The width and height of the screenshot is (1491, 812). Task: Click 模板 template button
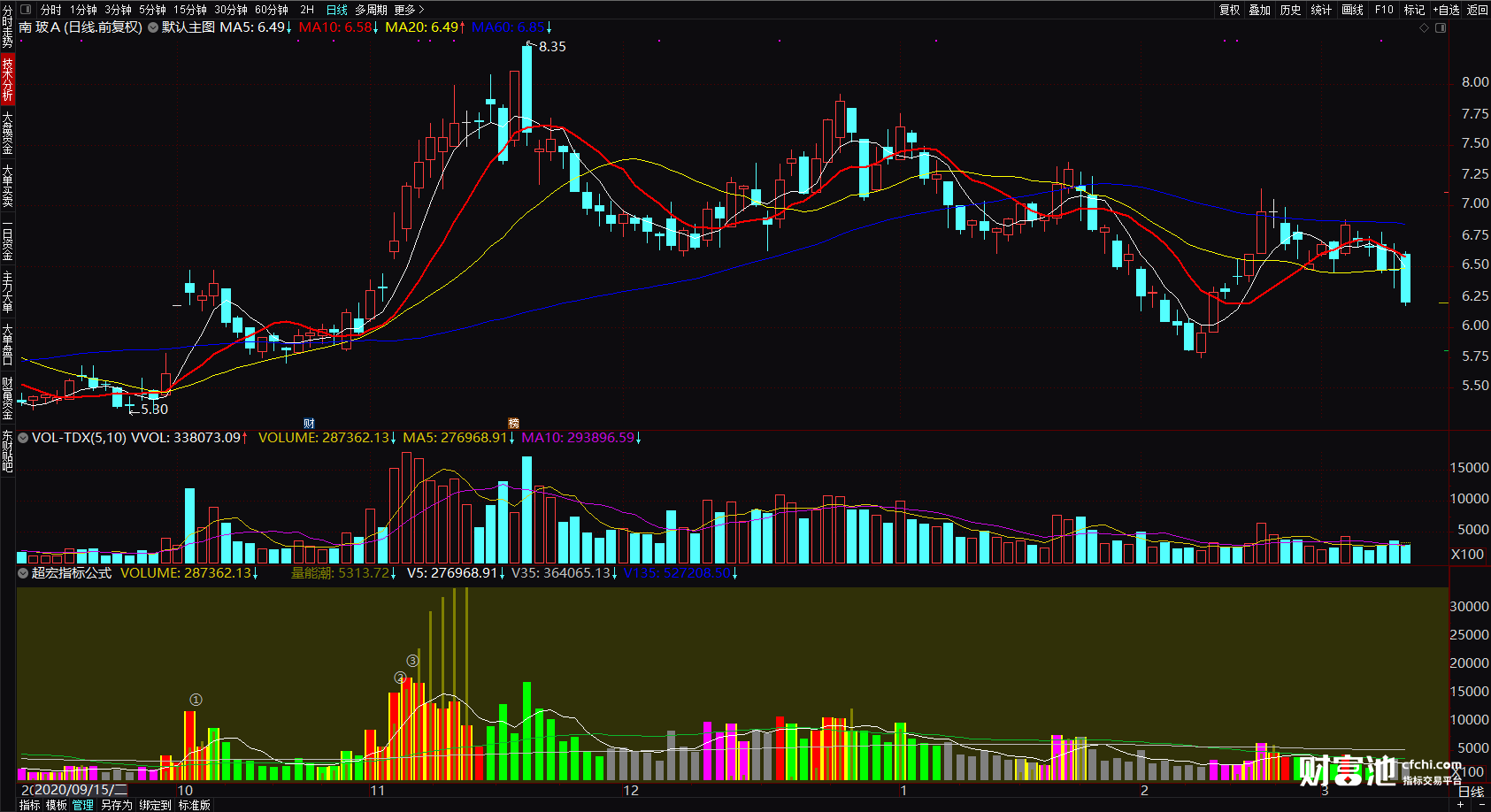click(57, 805)
